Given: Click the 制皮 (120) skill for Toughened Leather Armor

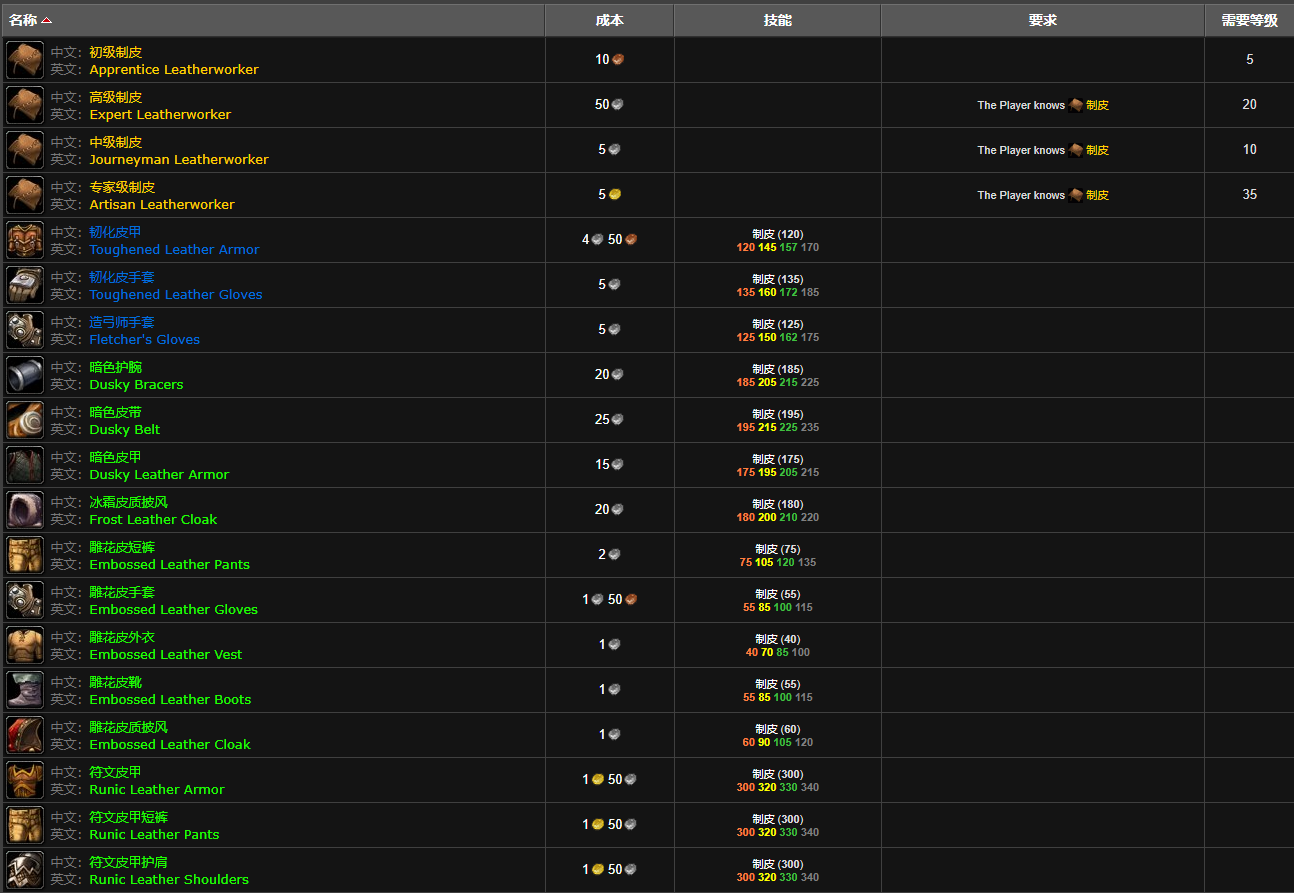Looking at the screenshot, I should (x=777, y=234).
